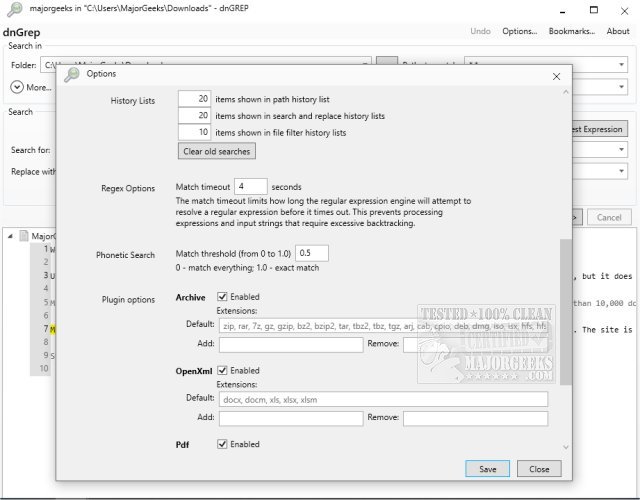Viewport: 640px width, 500px height.
Task: Toggle Archive plugin Enabled checkbox
Action: tap(222, 297)
